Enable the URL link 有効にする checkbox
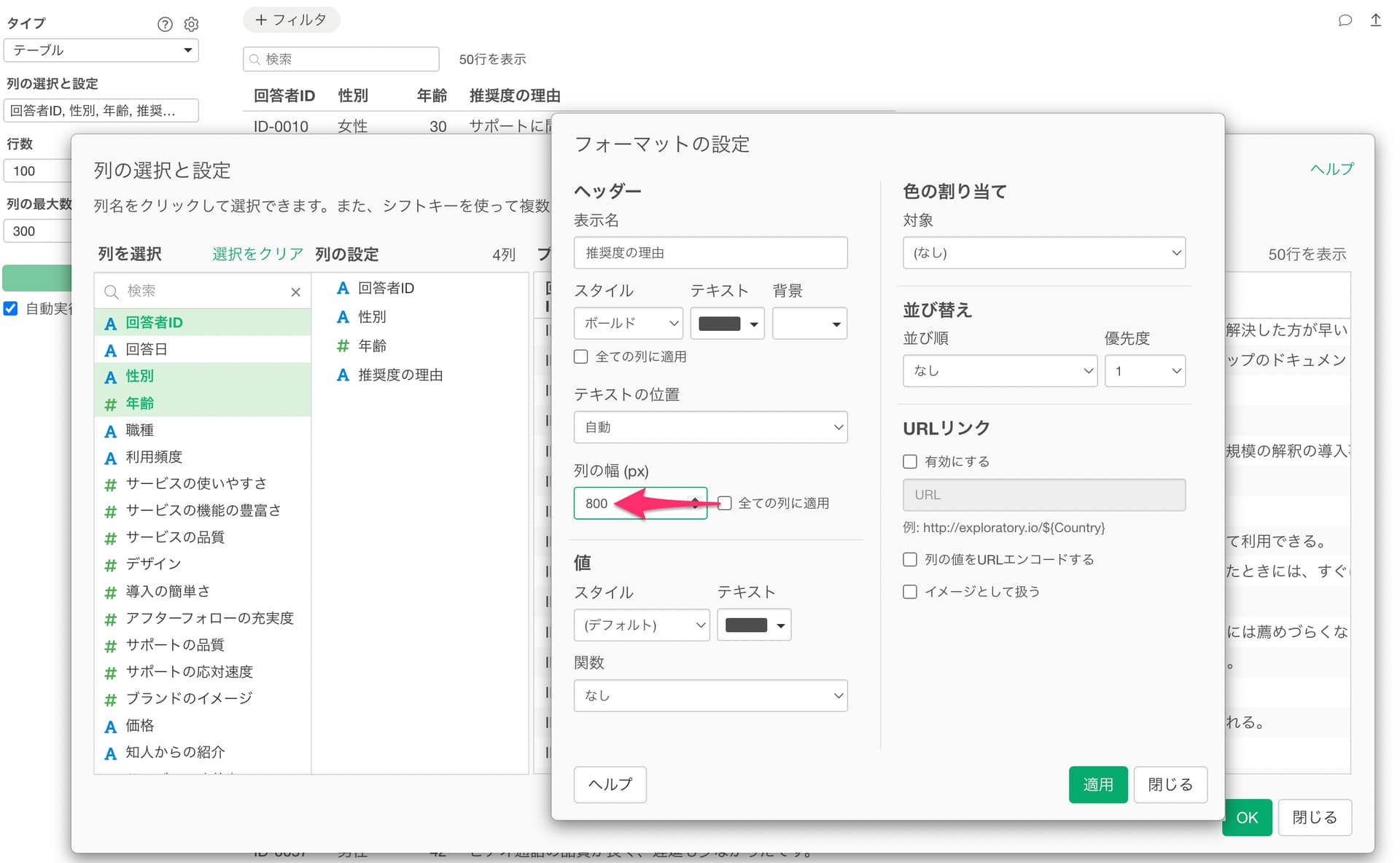The image size is (1400, 863). tap(909, 461)
